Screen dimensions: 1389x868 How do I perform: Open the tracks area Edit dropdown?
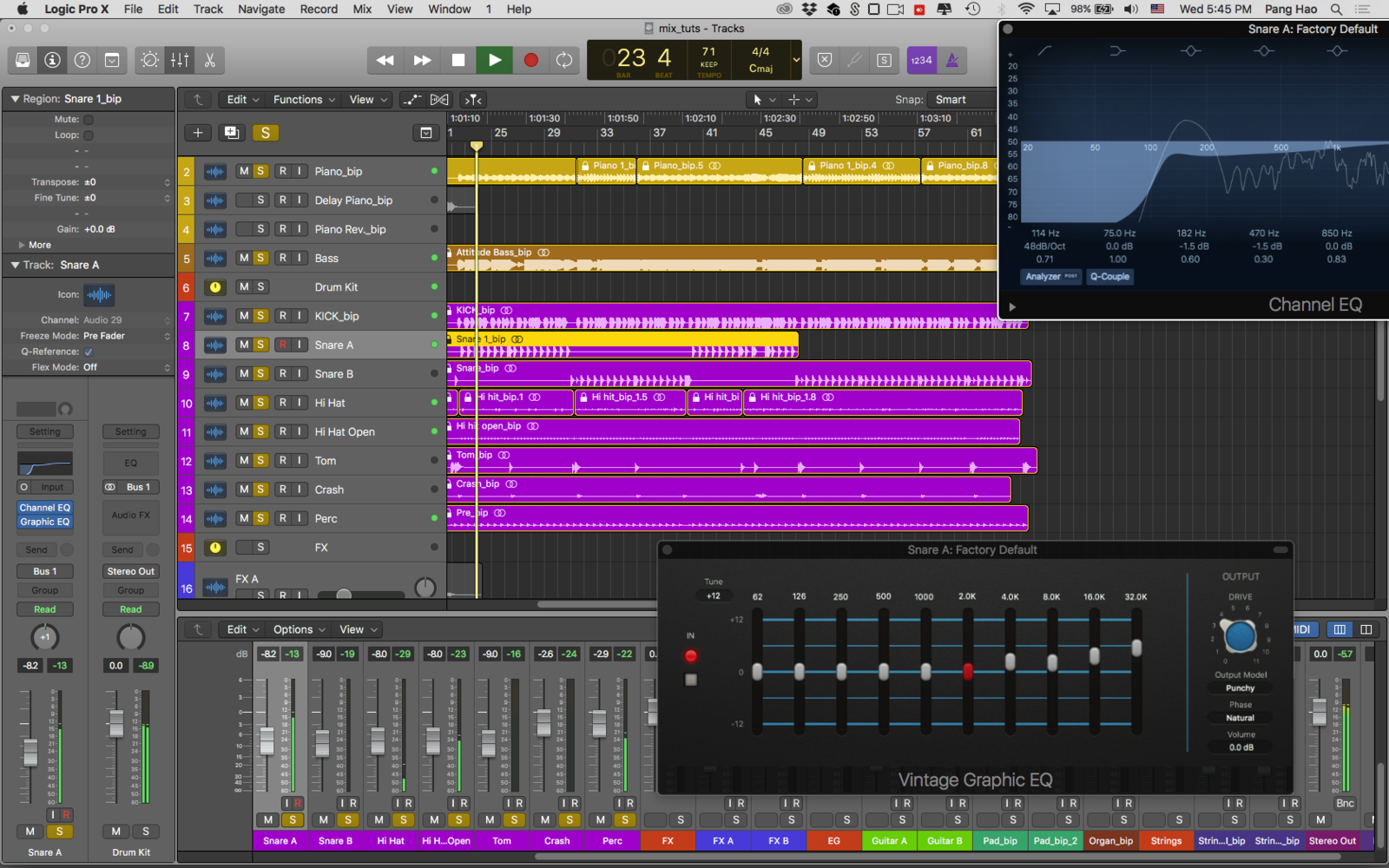[242, 100]
